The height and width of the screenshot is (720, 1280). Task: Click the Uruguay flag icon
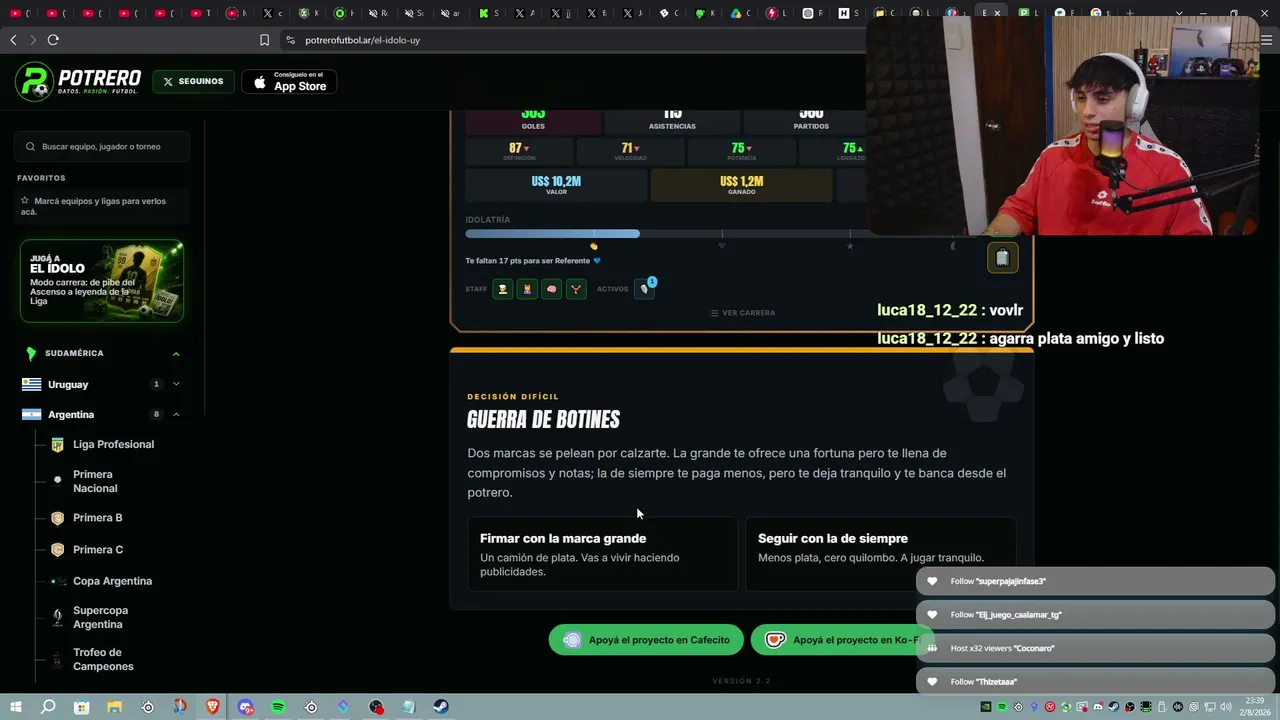pos(32,384)
